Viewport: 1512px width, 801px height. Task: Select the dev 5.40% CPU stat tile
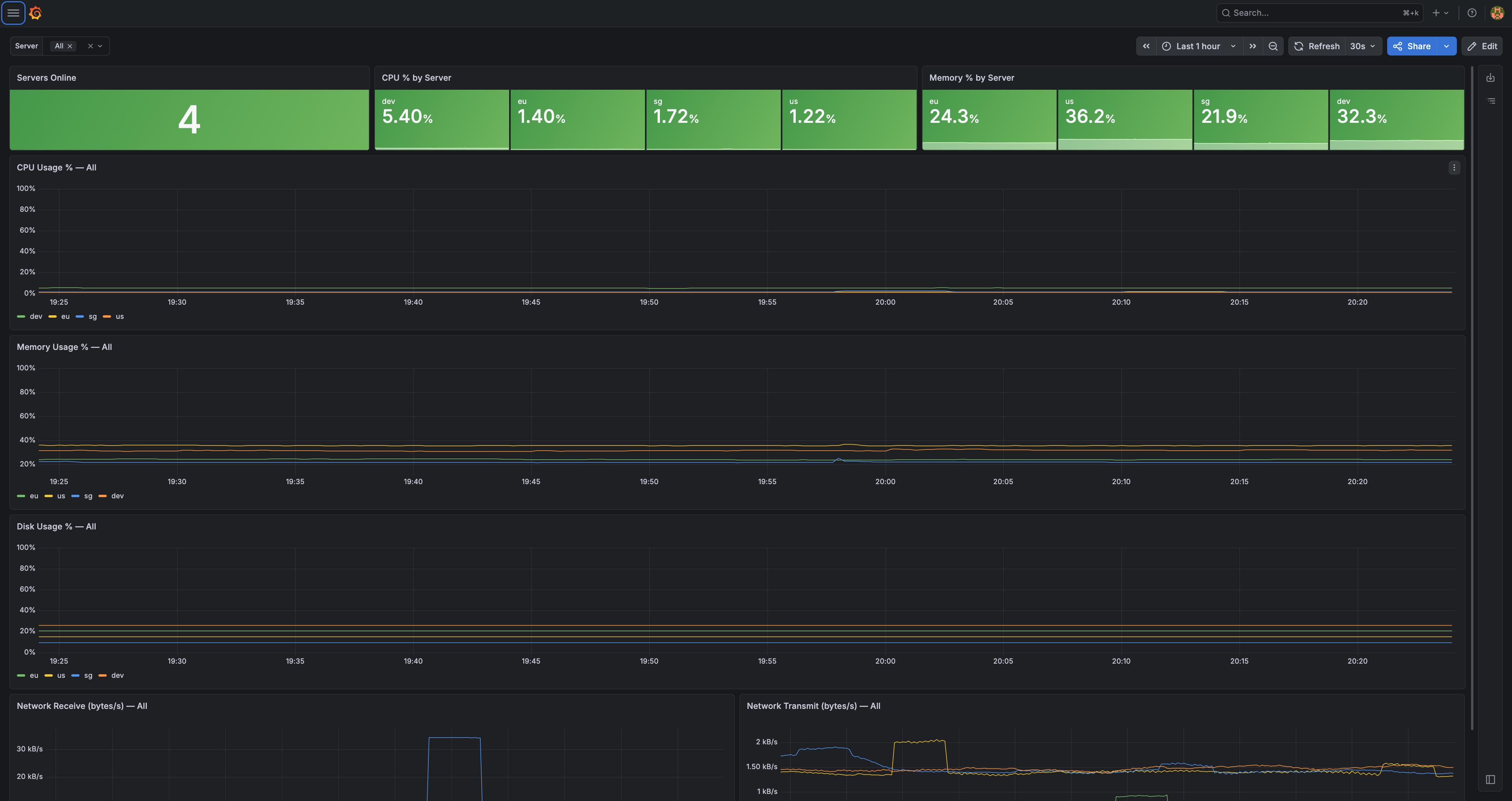[442, 120]
